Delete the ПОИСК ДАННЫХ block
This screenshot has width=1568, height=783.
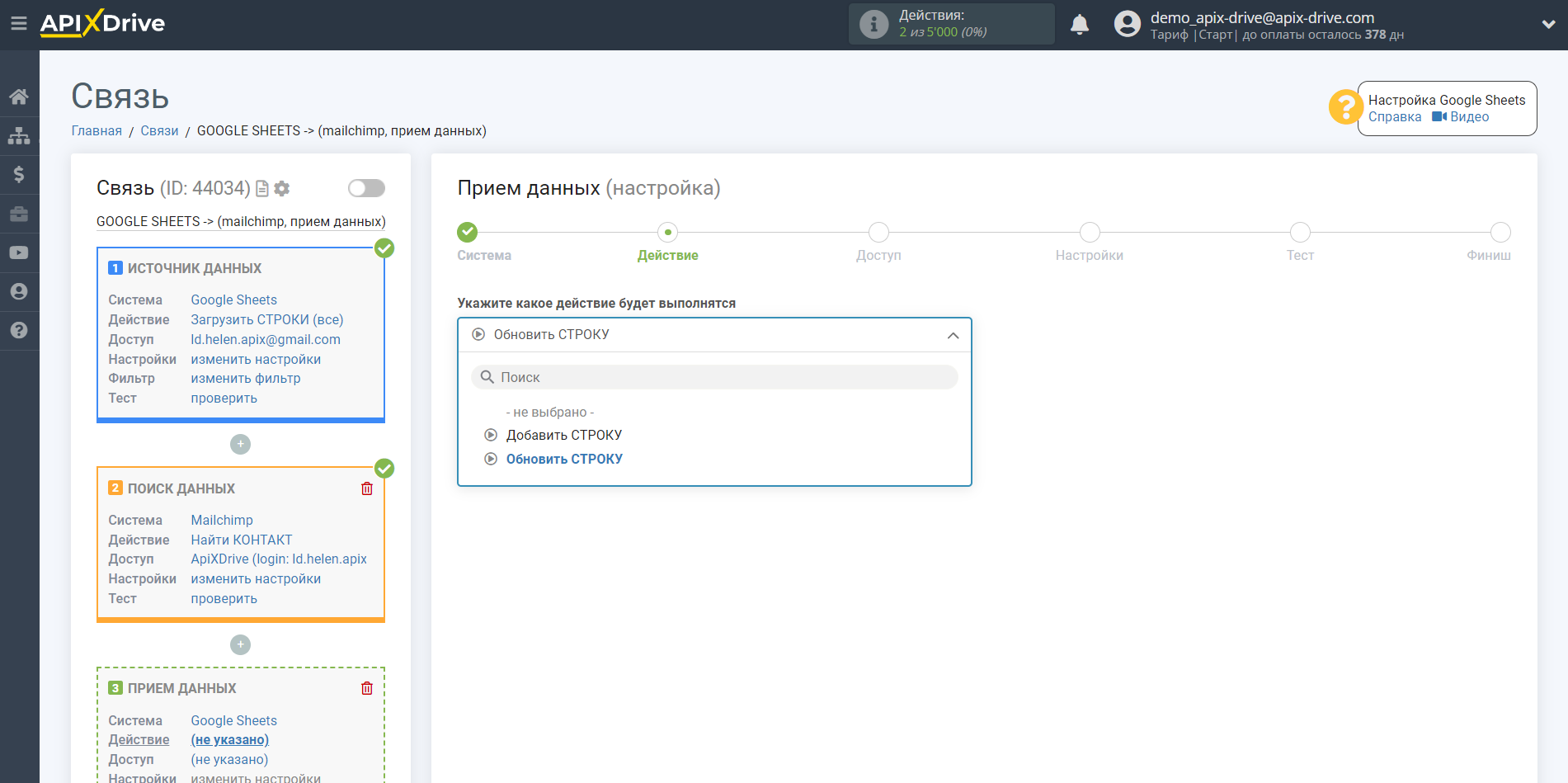pos(367,488)
